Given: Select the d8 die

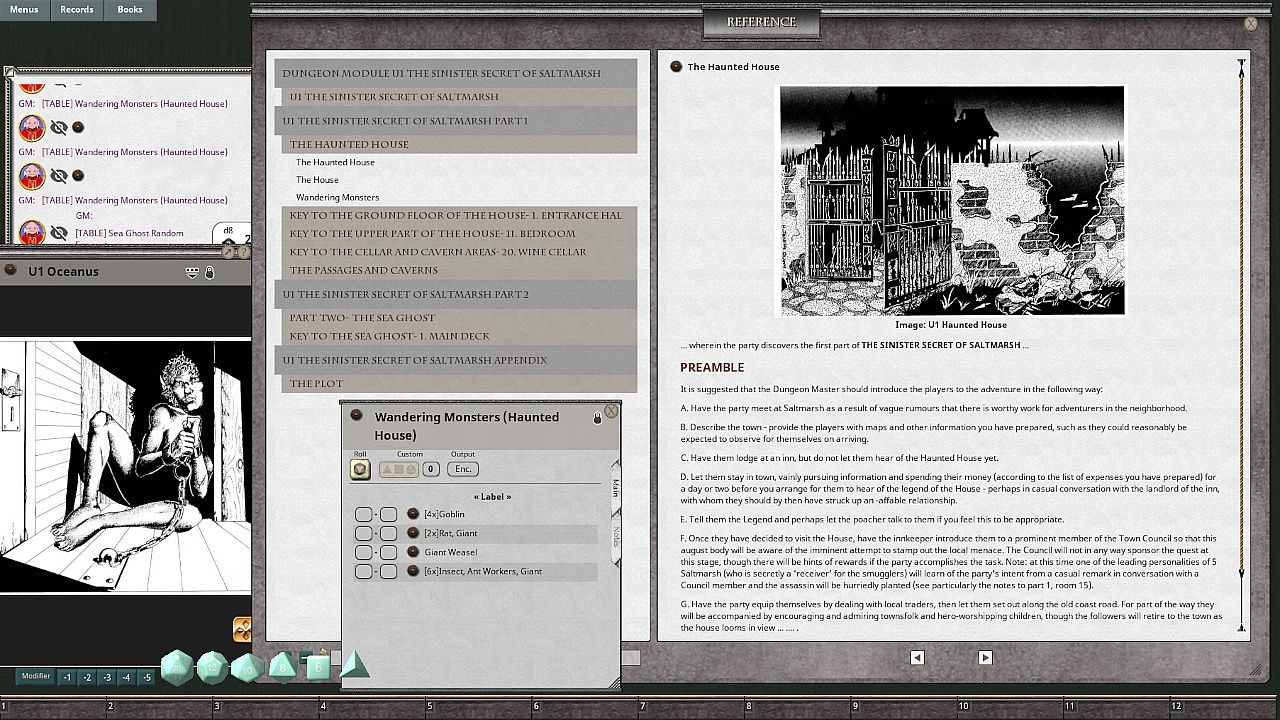Looking at the screenshot, I should coord(283,667).
